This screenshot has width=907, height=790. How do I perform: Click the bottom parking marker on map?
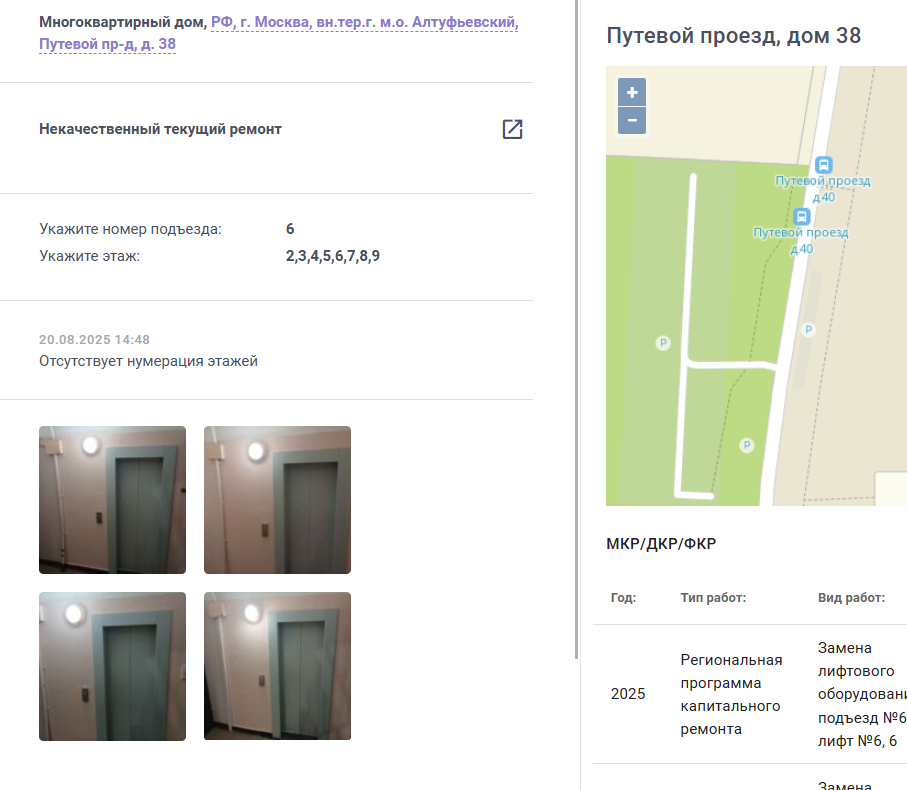tap(747, 445)
